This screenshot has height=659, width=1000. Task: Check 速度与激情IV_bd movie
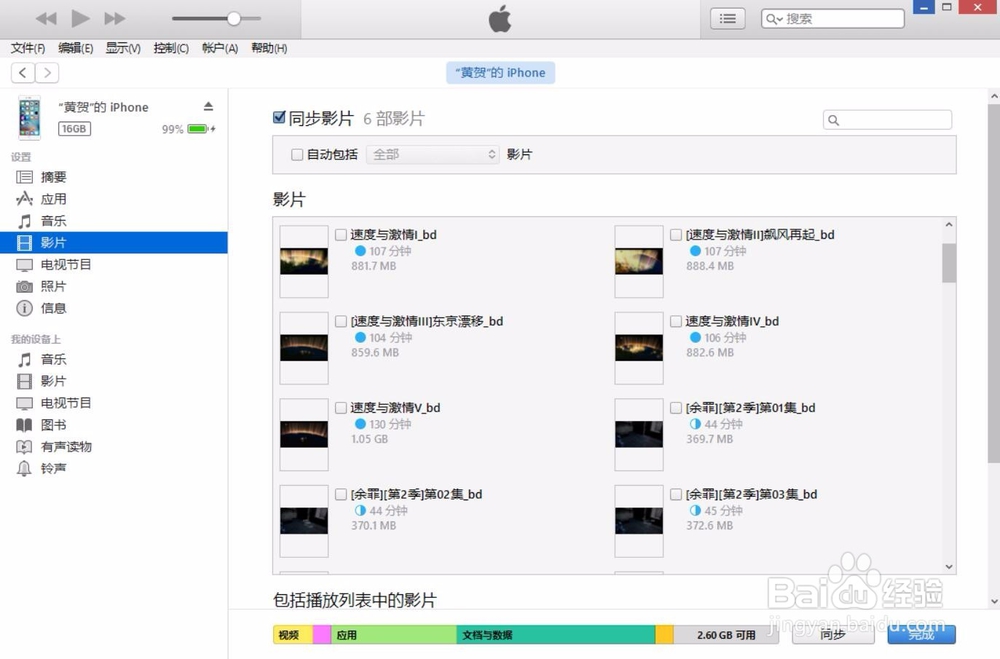(x=676, y=322)
